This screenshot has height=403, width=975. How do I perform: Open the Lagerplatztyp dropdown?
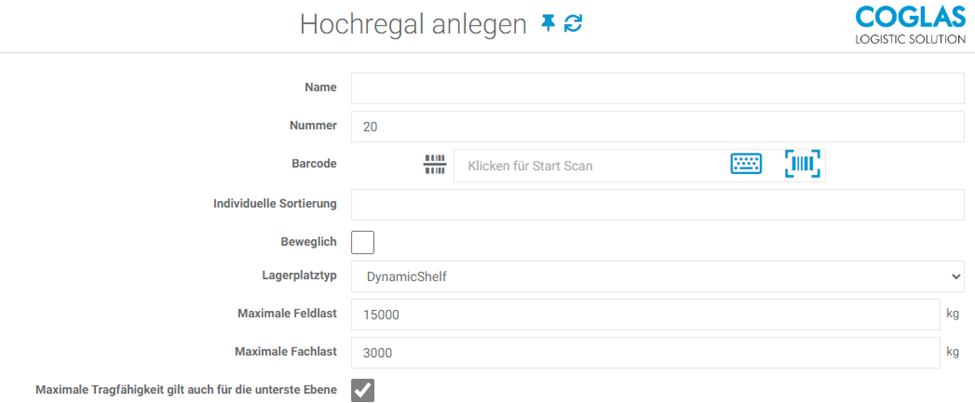[x=657, y=276]
